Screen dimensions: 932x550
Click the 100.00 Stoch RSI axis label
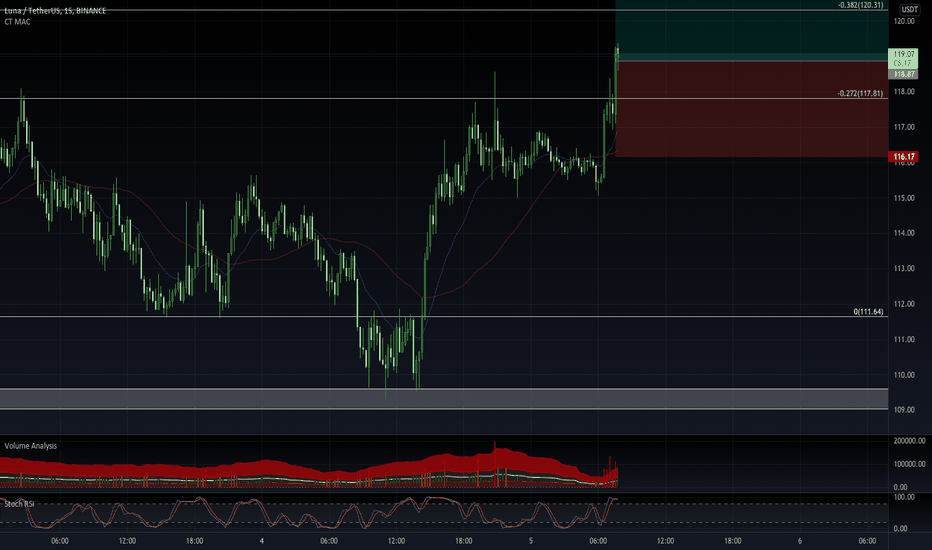pyautogui.click(x=903, y=497)
